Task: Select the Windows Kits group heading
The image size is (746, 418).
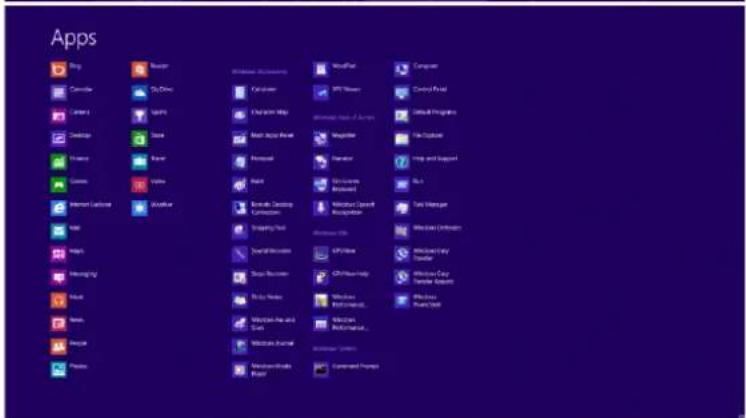Action: tap(331, 233)
